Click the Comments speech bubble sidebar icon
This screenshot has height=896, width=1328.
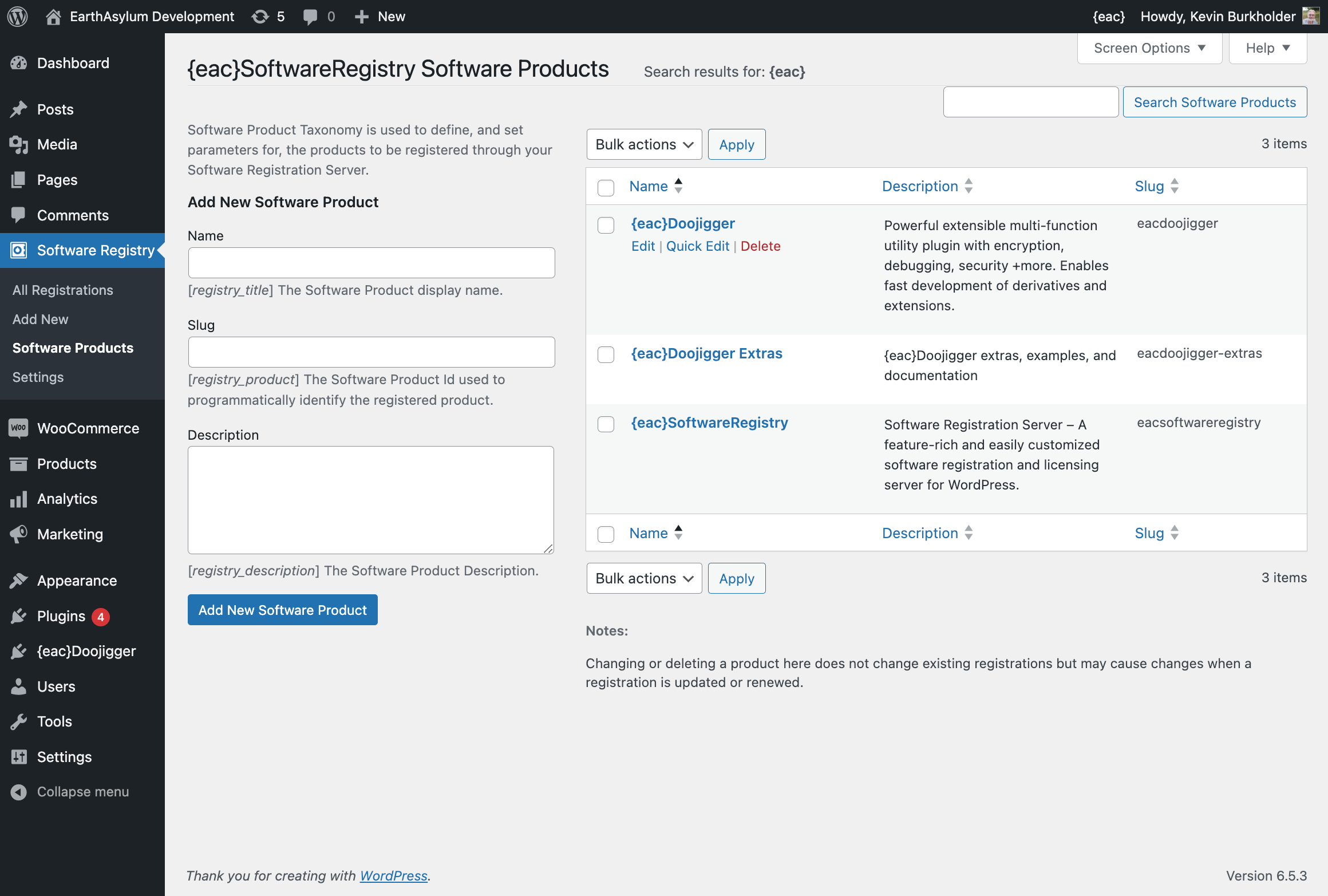pos(19,215)
